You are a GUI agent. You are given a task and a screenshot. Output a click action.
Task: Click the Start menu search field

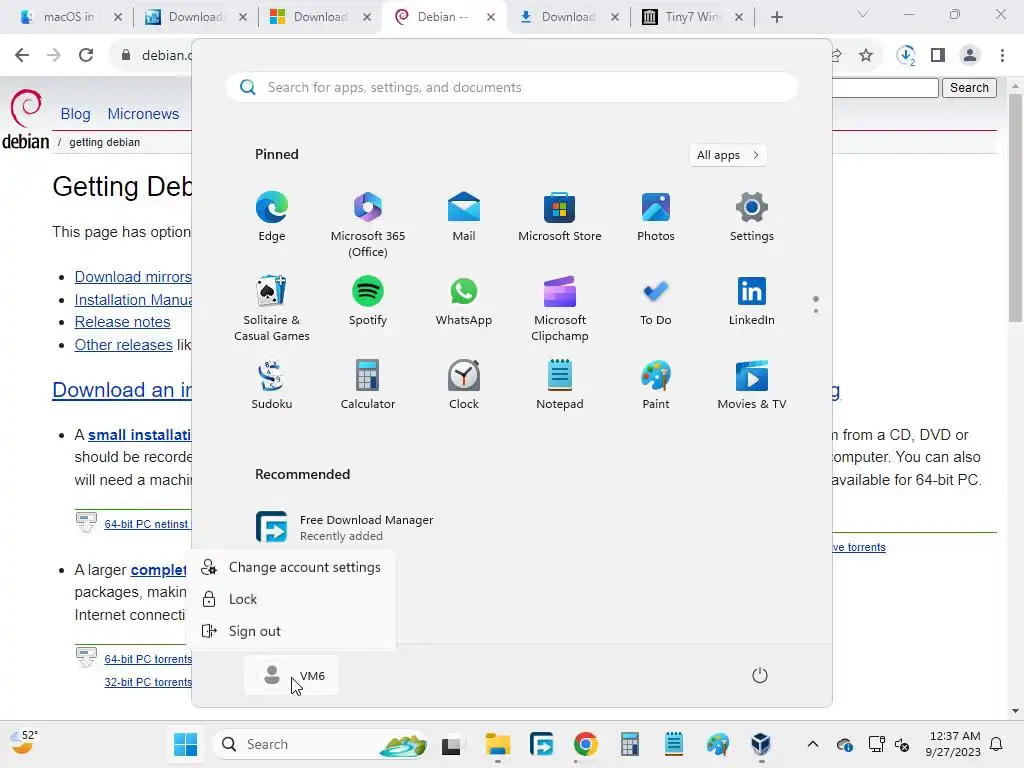(512, 88)
